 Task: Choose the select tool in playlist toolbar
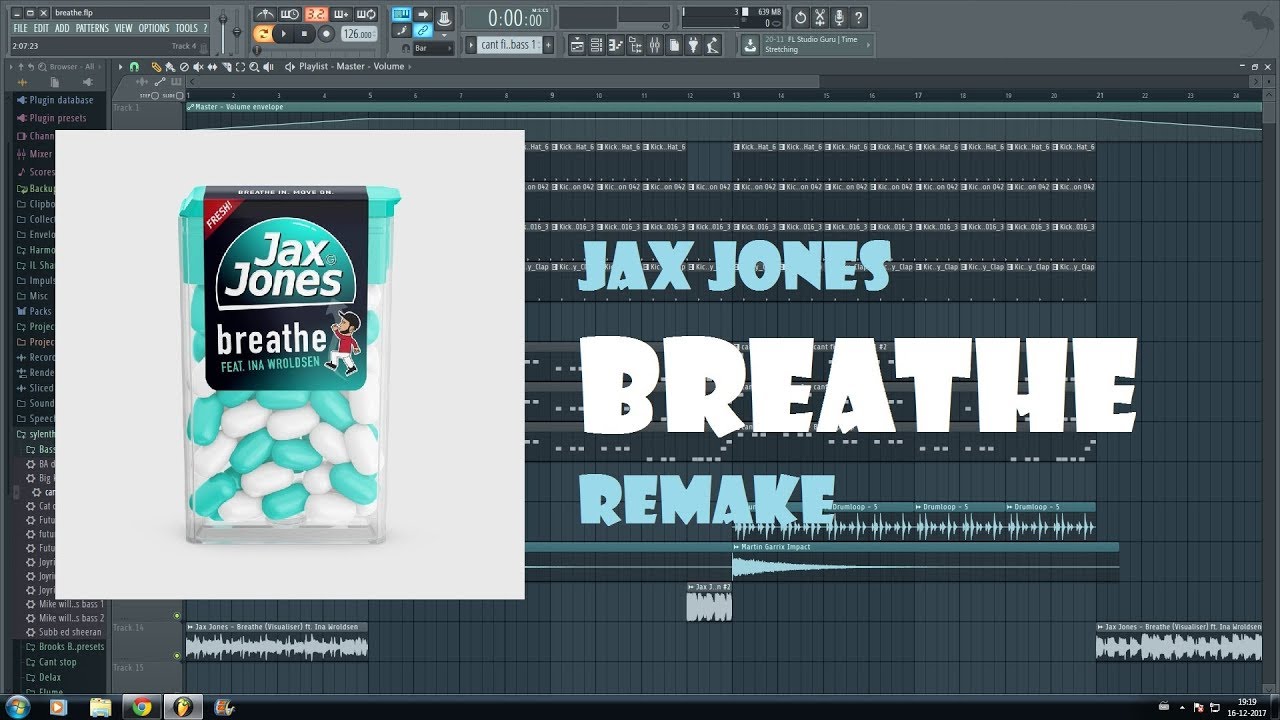(x=240, y=67)
